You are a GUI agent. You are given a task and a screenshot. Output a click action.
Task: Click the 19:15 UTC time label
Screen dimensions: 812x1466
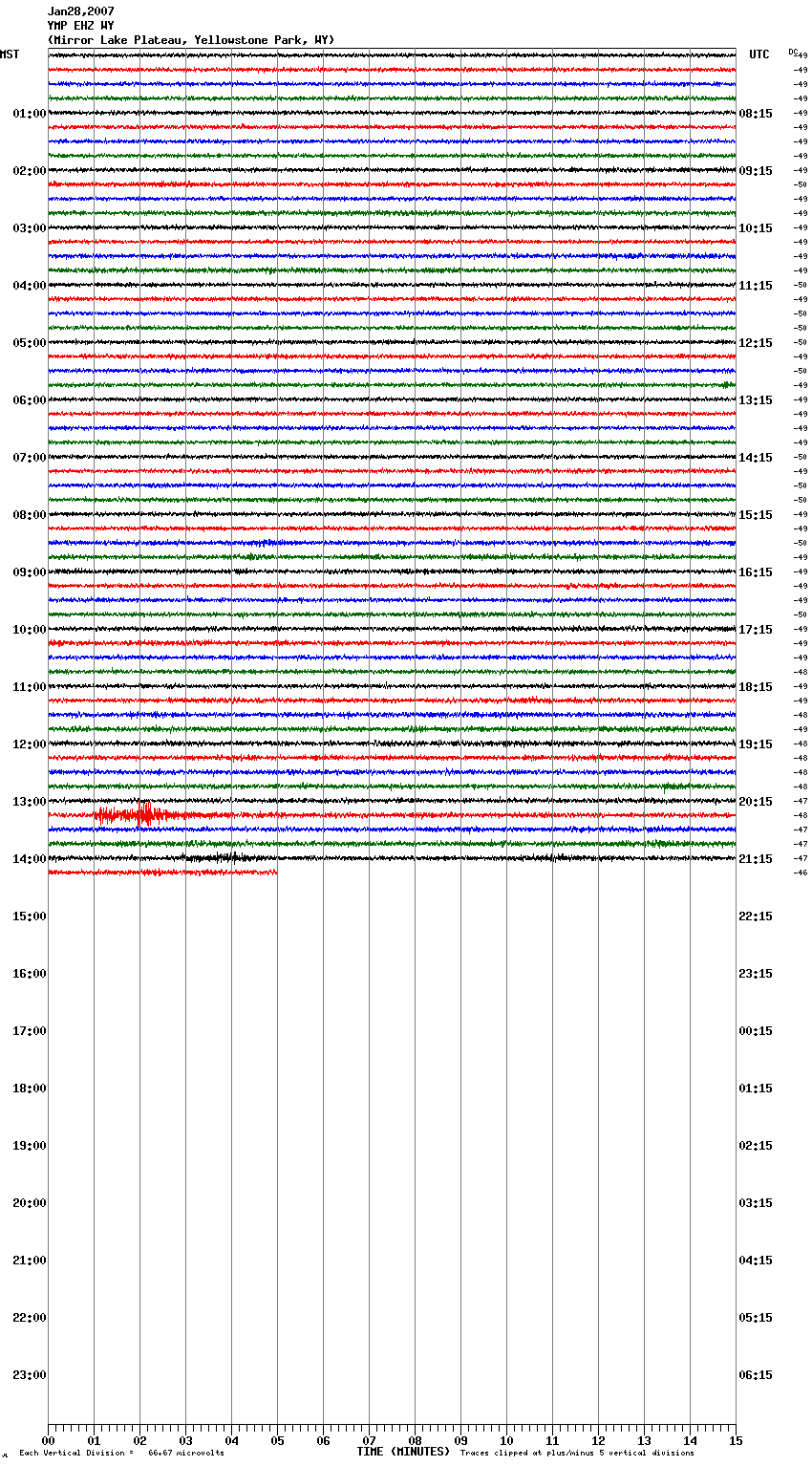[756, 744]
